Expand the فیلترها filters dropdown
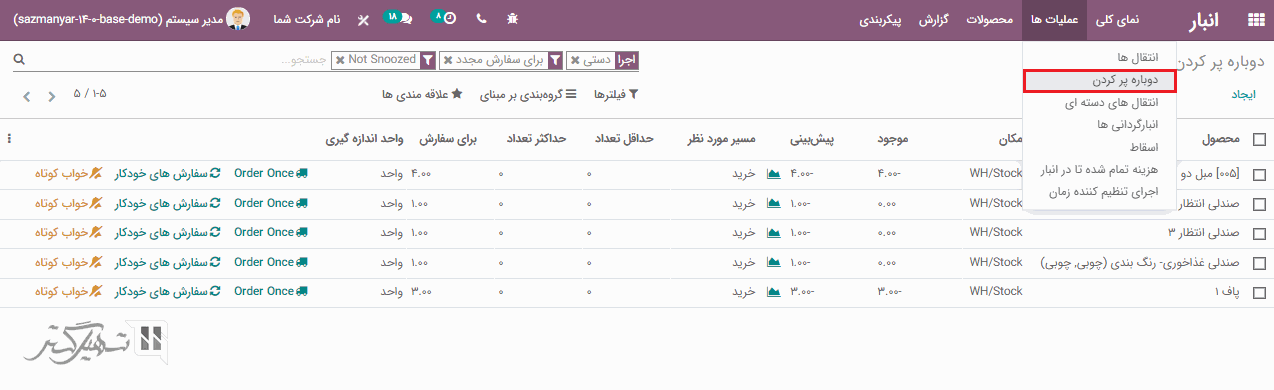The image size is (1274, 390). coord(616,94)
